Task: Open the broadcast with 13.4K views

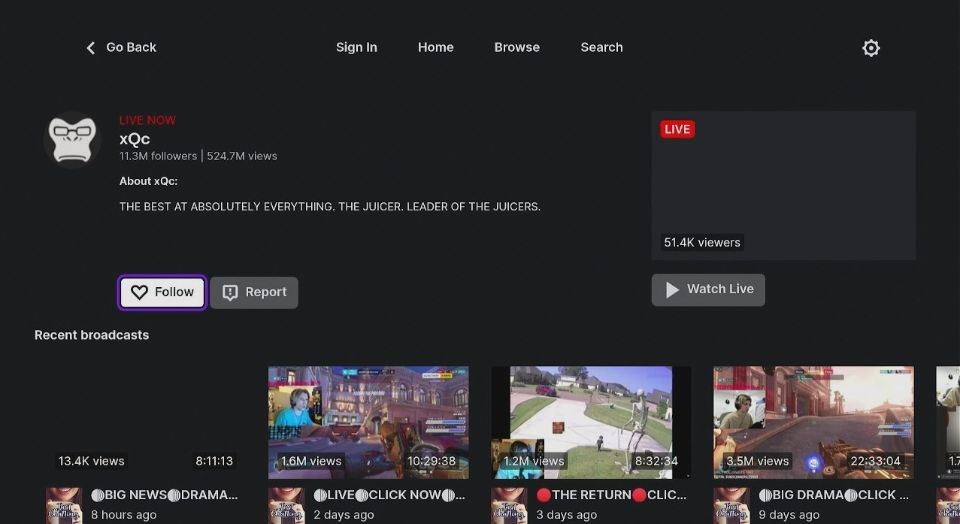Action: [146, 422]
